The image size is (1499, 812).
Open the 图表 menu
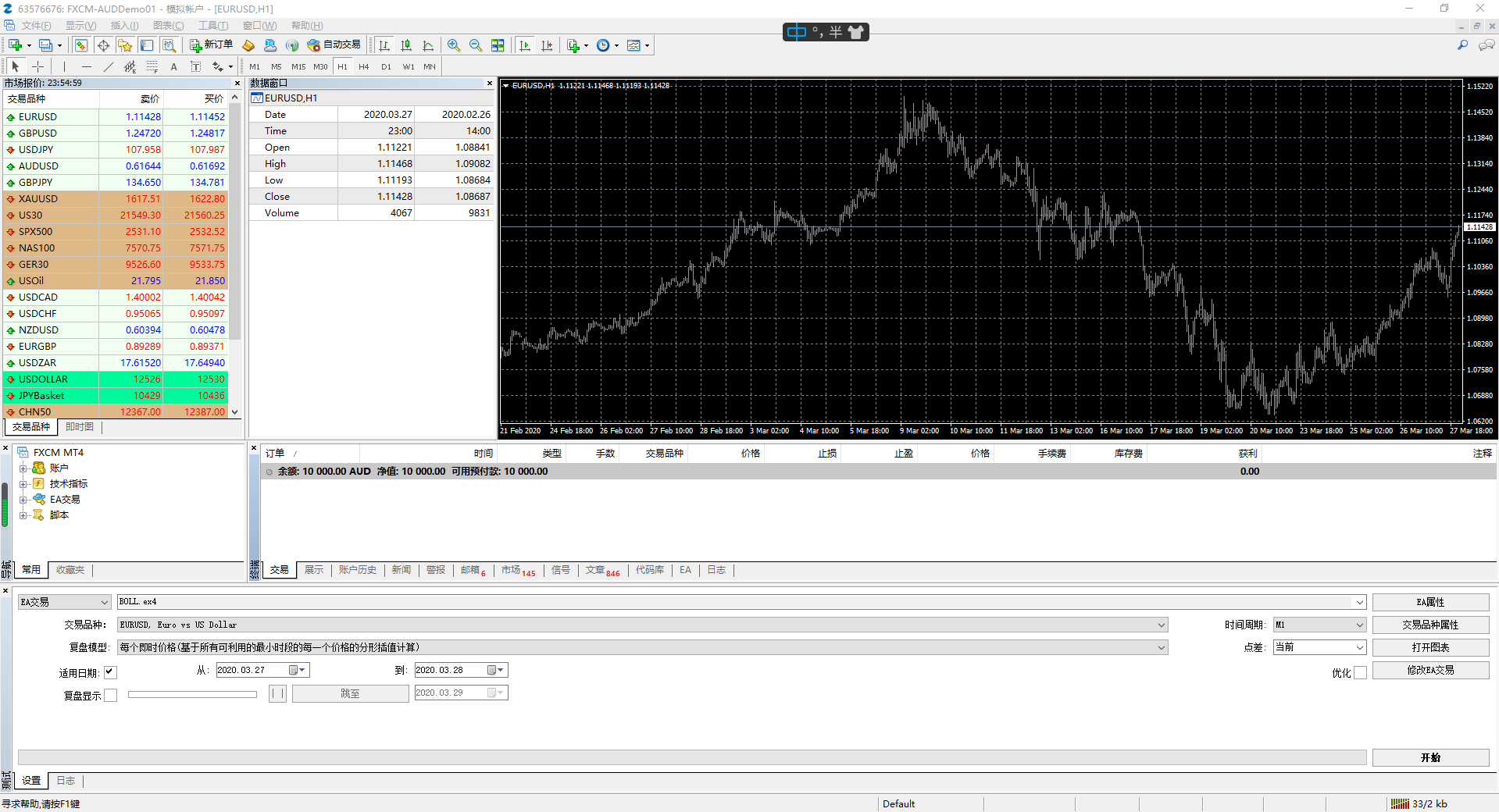(x=168, y=26)
